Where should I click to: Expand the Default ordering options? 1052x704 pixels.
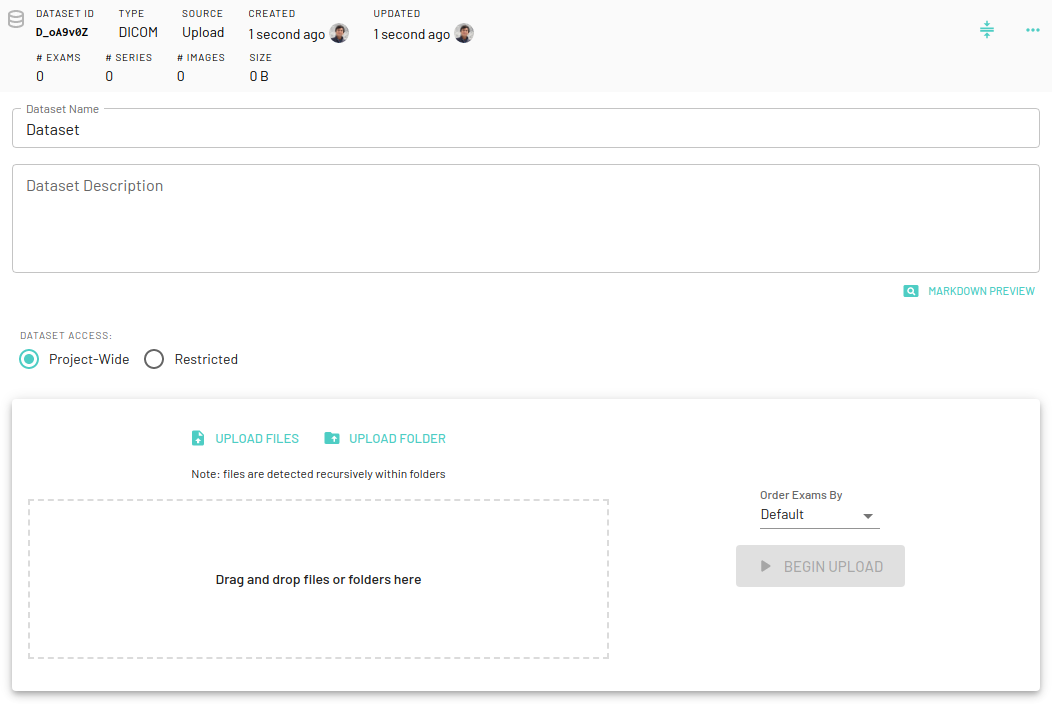817,514
